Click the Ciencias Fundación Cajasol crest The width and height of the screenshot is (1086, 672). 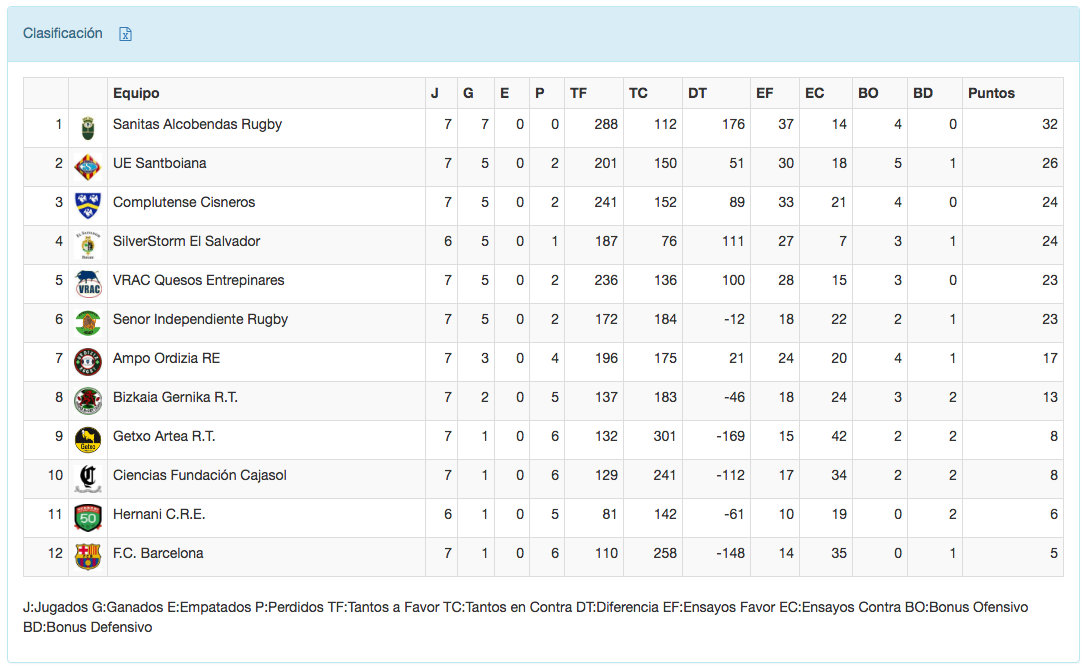tap(88, 478)
